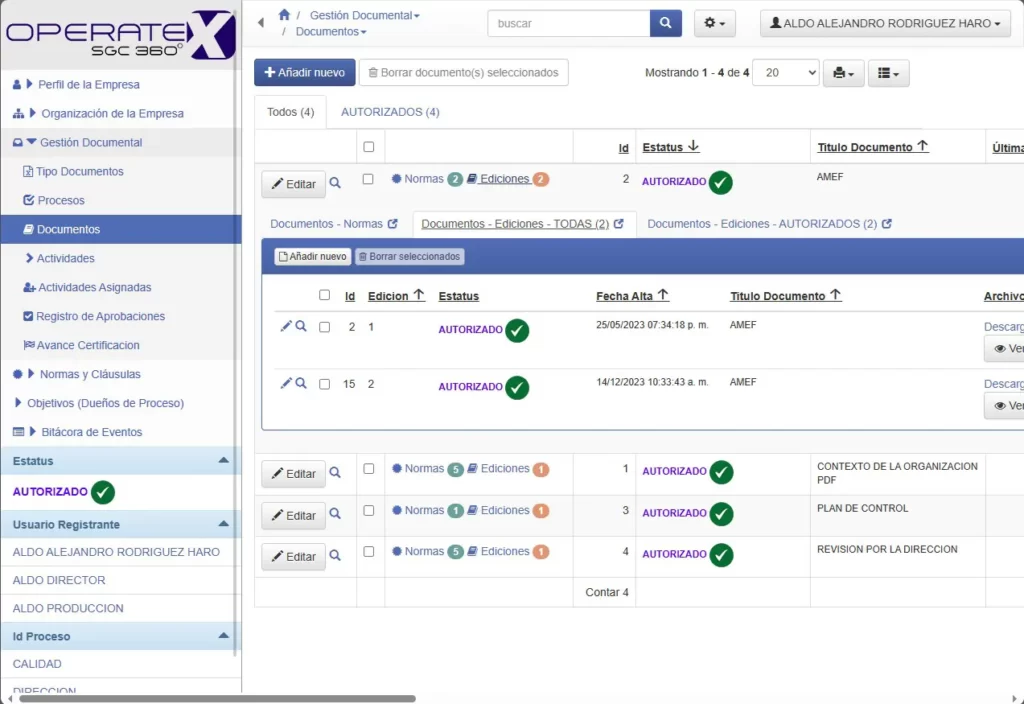
Task: Click the home icon in the breadcrumb
Action: [x=284, y=15]
